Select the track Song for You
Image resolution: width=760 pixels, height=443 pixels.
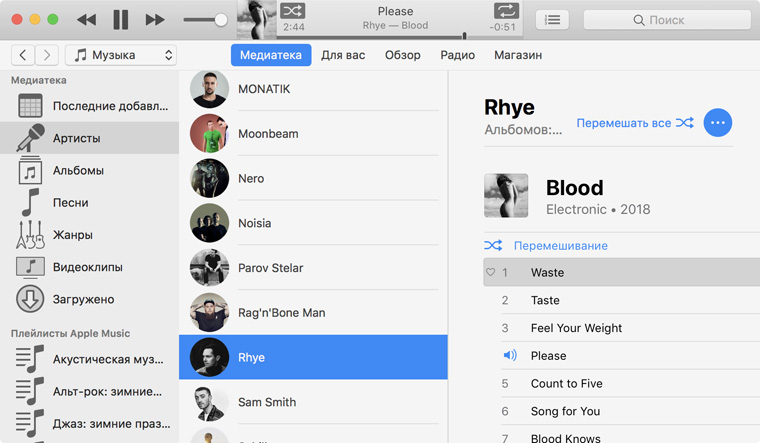(x=621, y=411)
